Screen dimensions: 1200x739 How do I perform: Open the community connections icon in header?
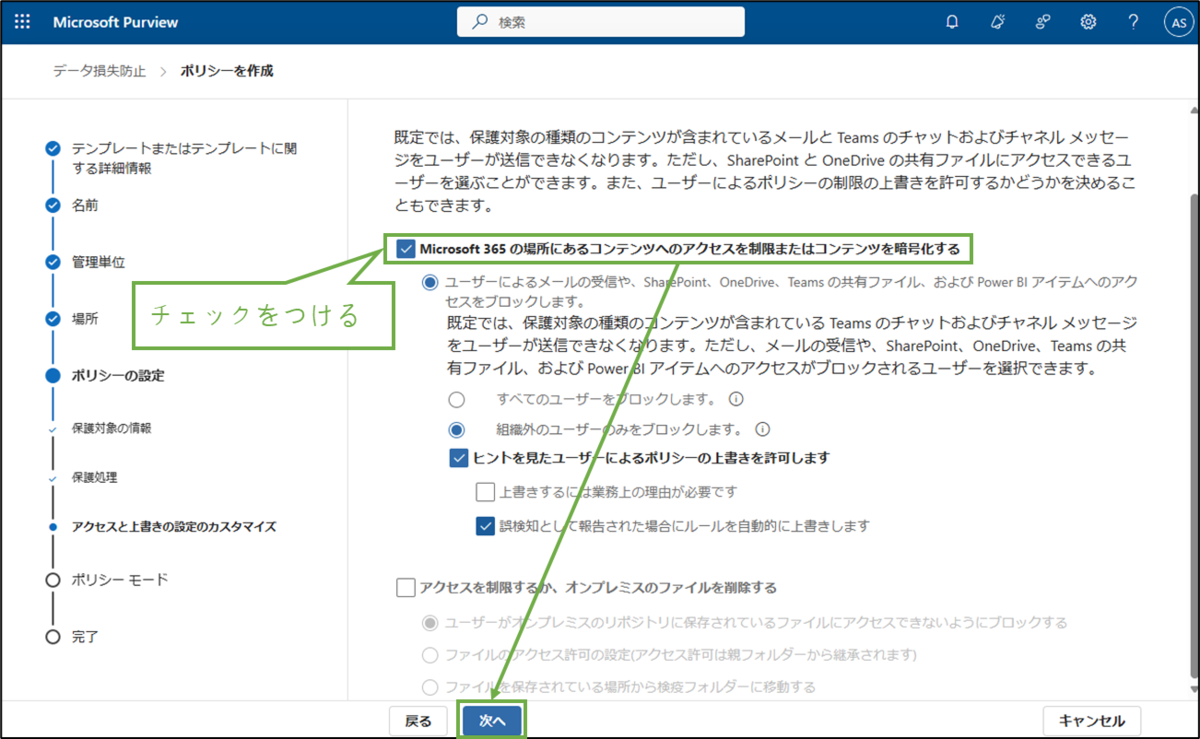click(1043, 22)
